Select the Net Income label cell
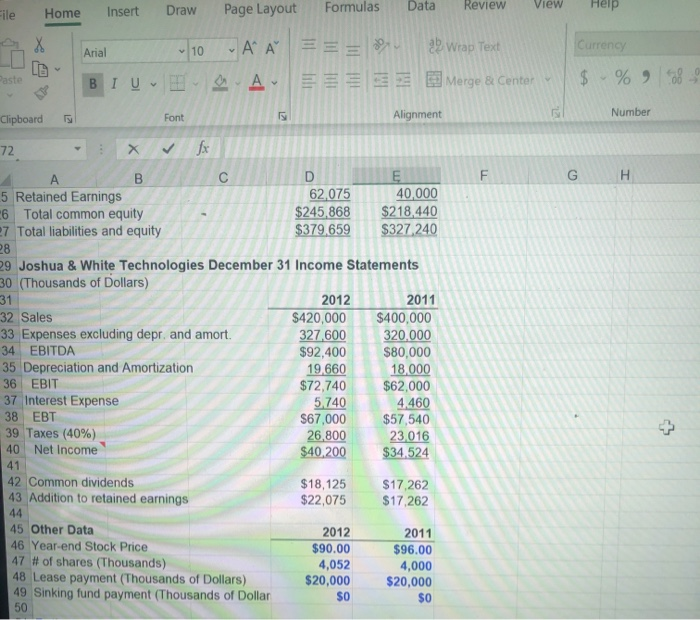The image size is (700, 620). (x=66, y=450)
